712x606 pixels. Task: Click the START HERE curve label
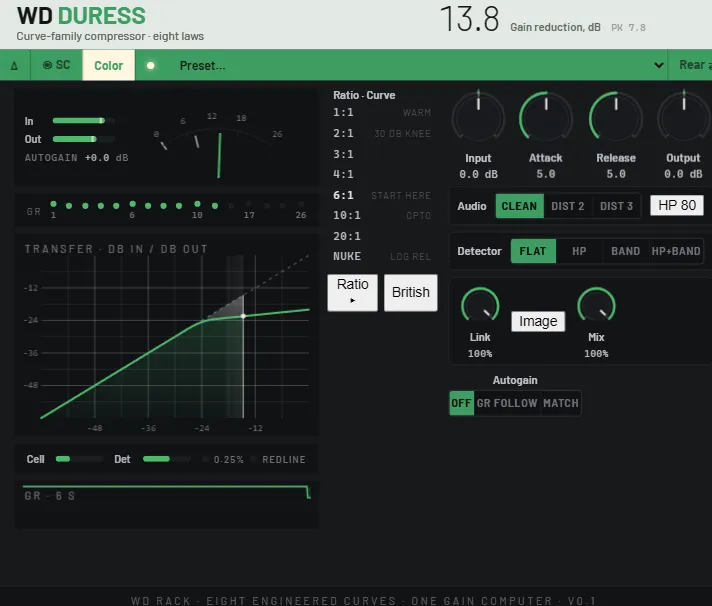click(401, 196)
